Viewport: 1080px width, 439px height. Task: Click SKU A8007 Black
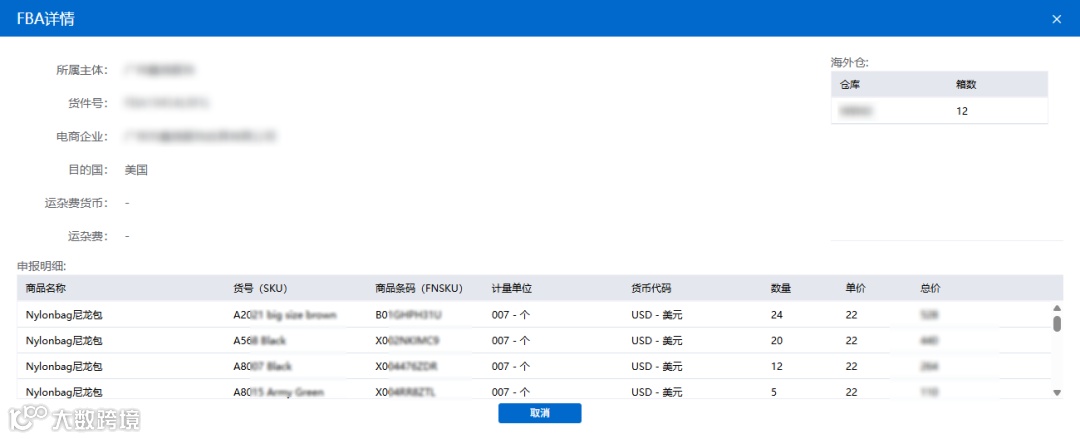[263, 366]
